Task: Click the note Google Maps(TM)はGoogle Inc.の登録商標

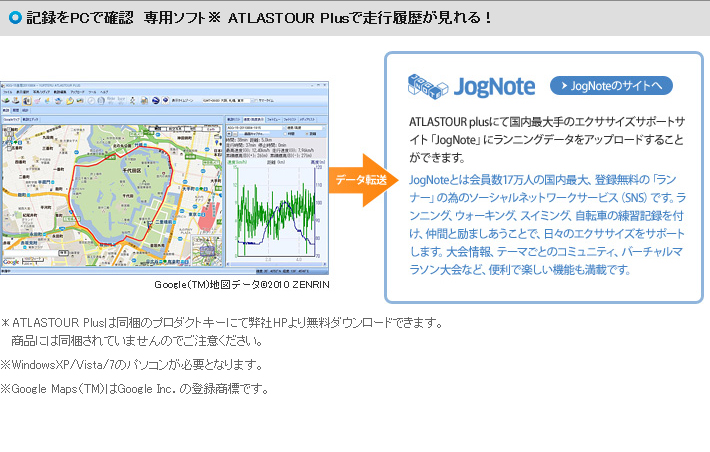Action: click(x=135, y=389)
